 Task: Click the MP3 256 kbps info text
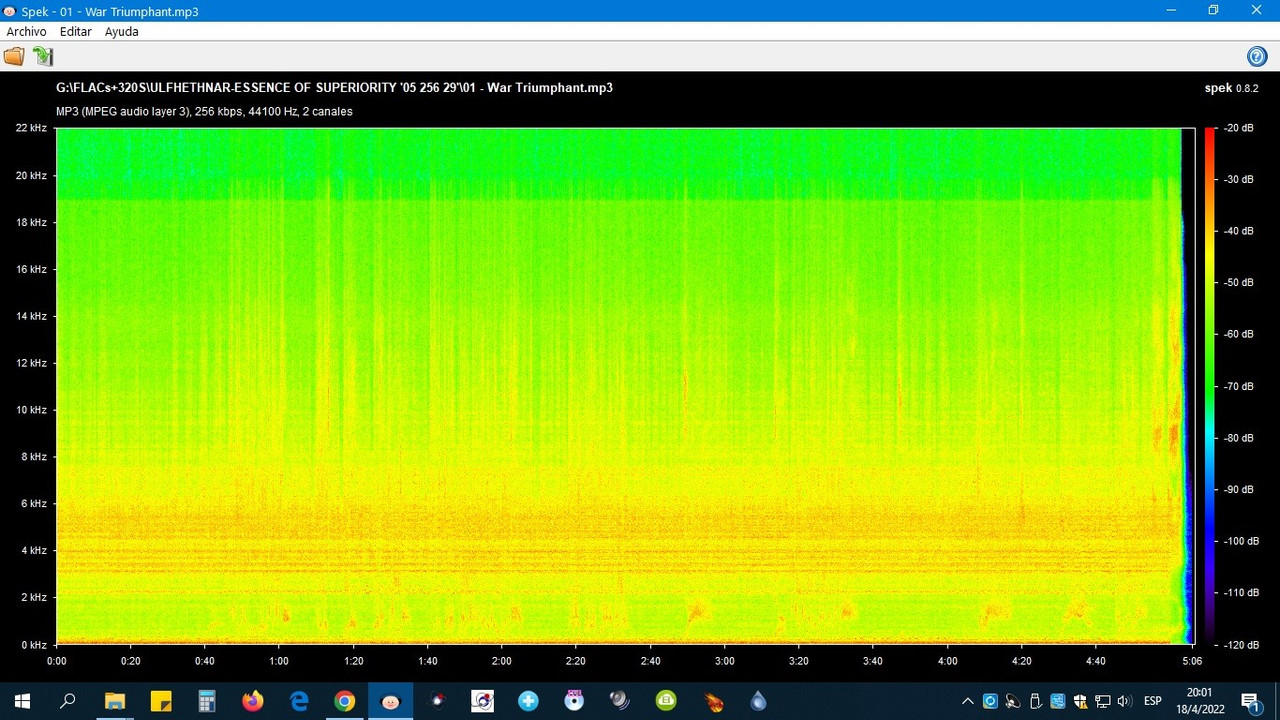pyautogui.click(x=204, y=112)
